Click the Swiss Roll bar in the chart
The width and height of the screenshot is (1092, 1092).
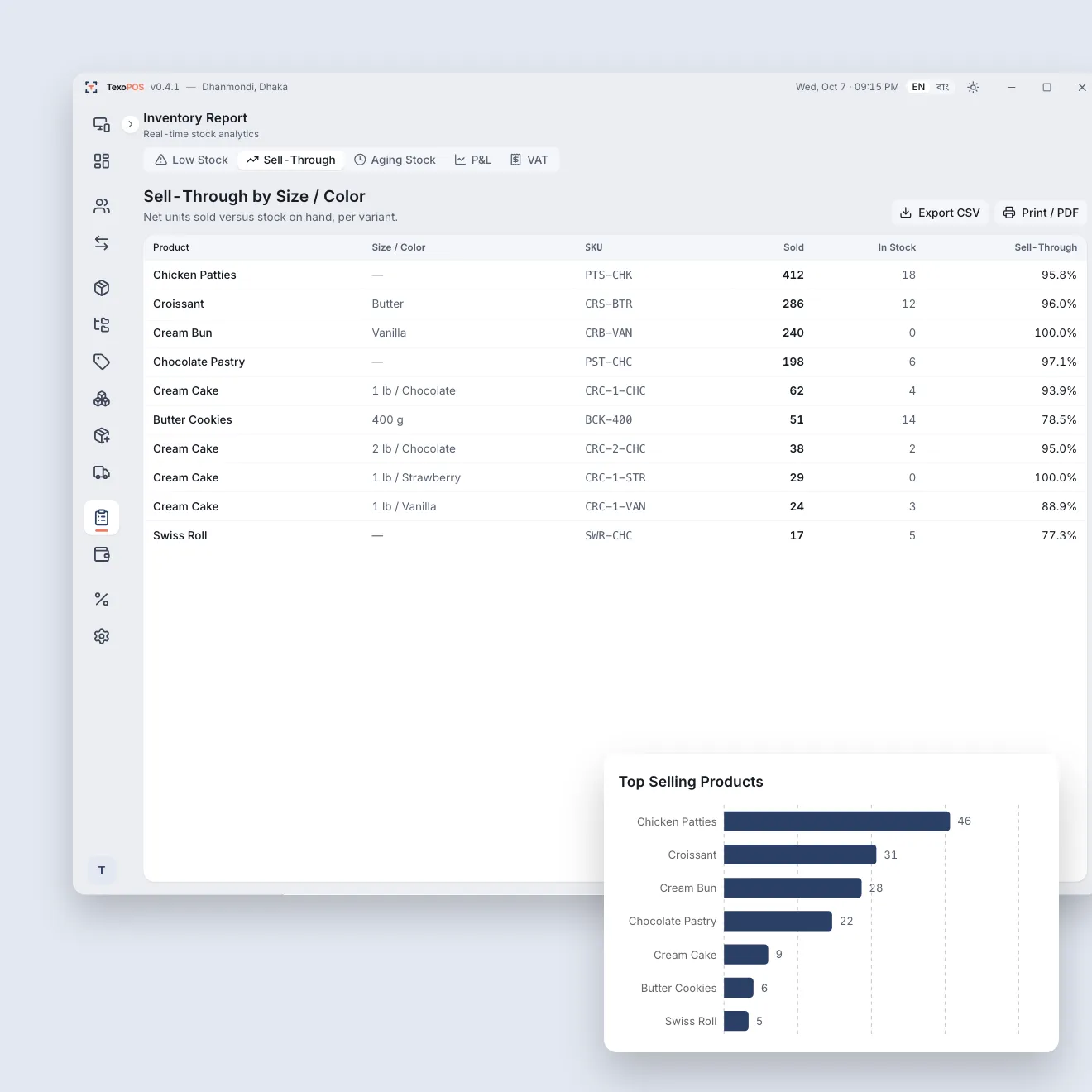pyautogui.click(x=736, y=1021)
